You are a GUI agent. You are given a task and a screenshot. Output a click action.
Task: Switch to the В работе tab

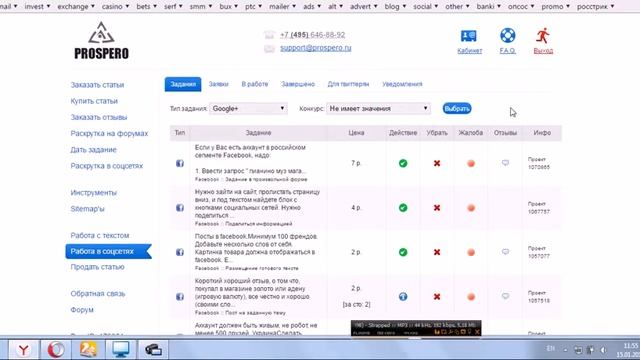pos(255,84)
